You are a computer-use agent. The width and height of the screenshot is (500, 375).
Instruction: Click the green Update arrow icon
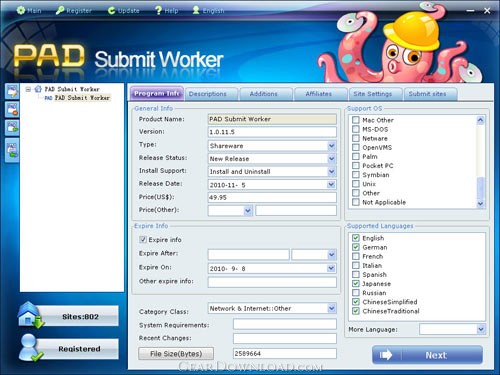click(x=112, y=11)
